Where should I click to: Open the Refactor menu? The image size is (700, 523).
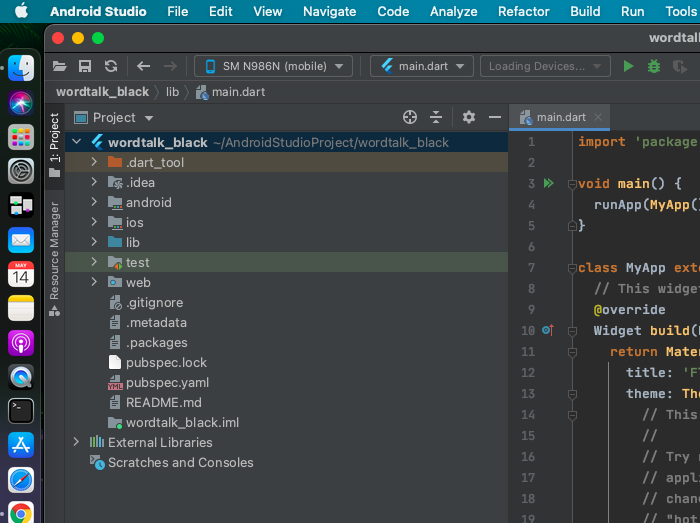point(523,11)
